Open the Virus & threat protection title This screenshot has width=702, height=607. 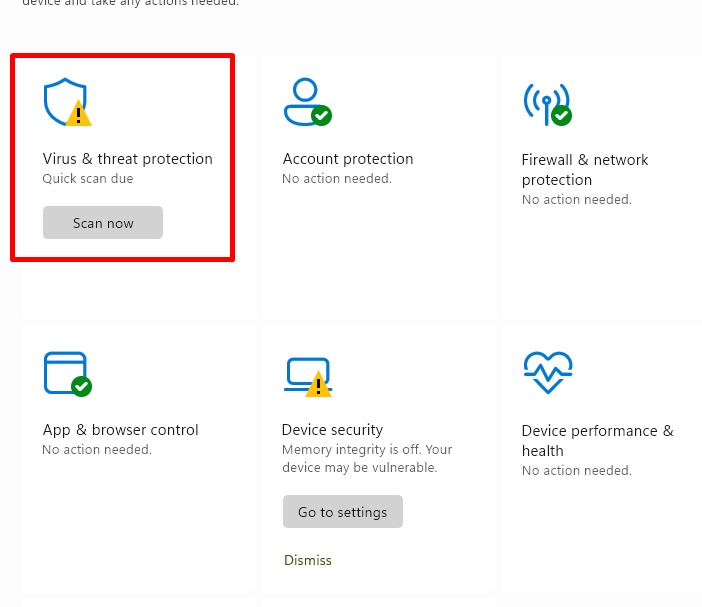127,159
